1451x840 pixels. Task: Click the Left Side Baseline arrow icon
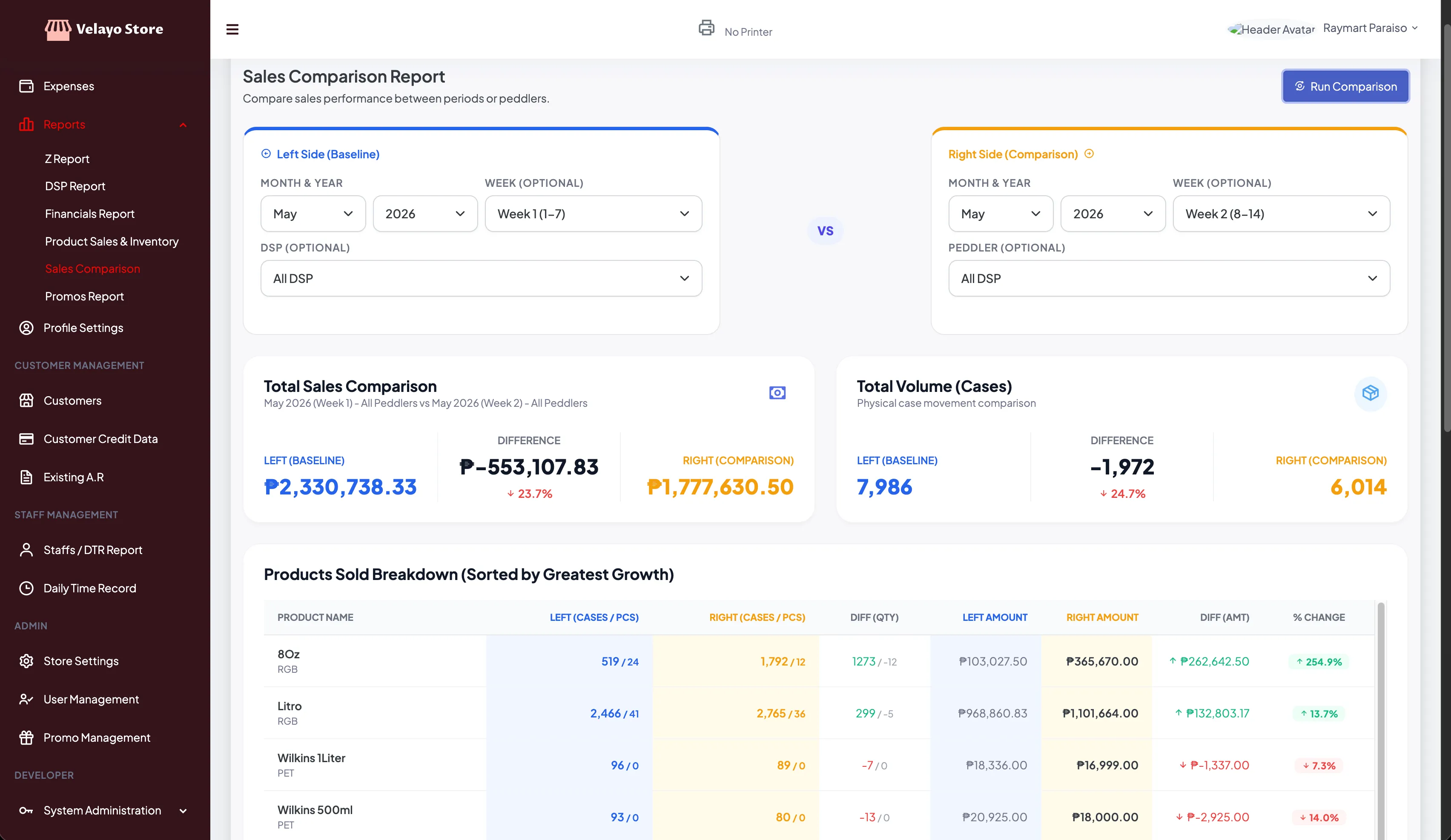266,154
